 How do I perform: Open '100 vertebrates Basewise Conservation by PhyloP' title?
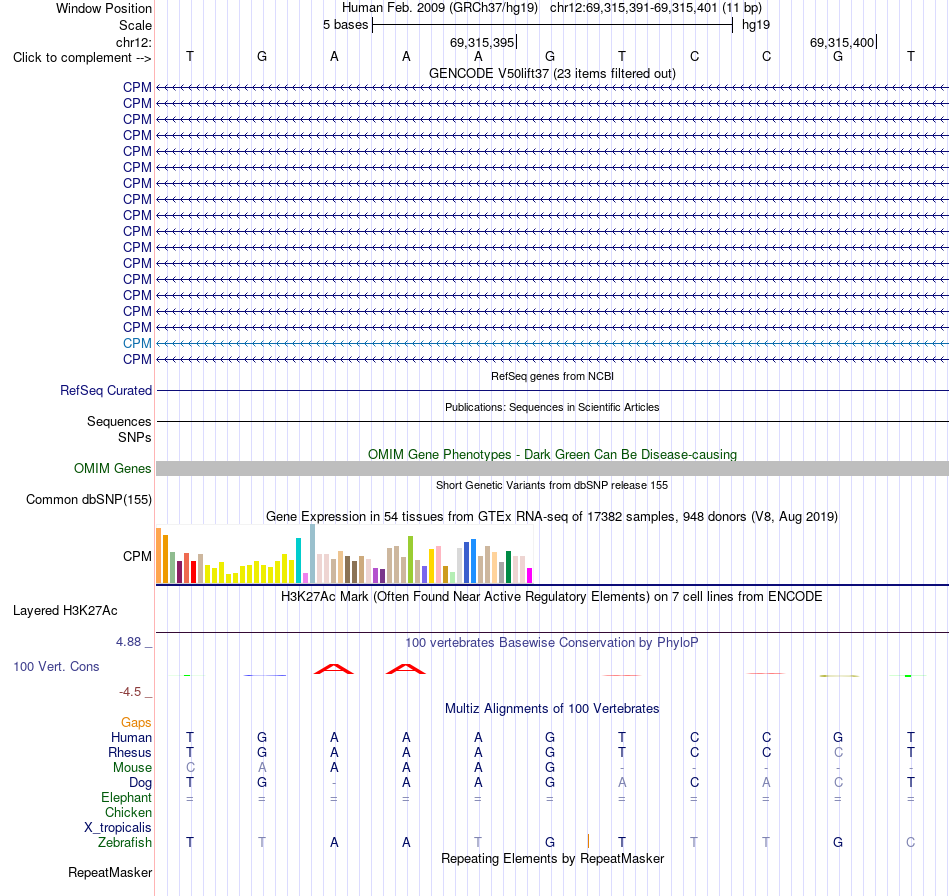pyautogui.click(x=552, y=643)
